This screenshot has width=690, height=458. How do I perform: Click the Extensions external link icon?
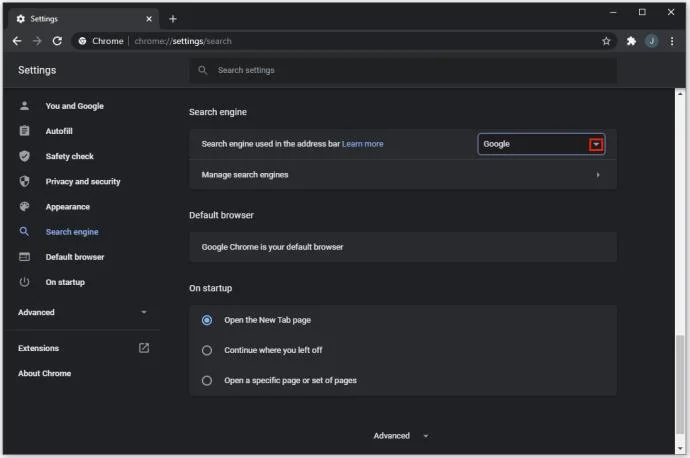click(144, 348)
